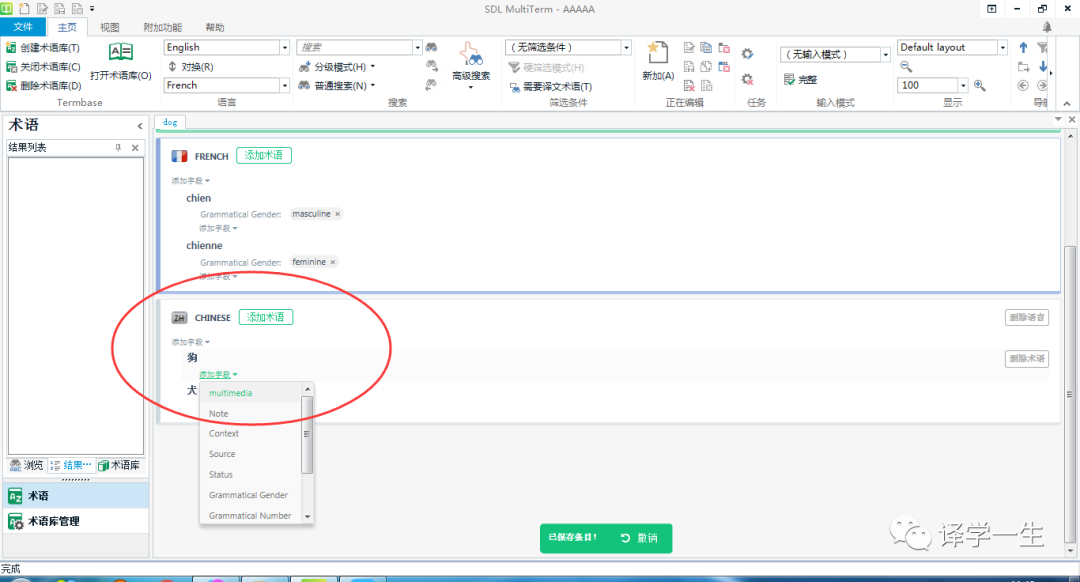1080x582 pixels.
Task: Open 高级搜索 advanced search icon
Action: click(471, 54)
